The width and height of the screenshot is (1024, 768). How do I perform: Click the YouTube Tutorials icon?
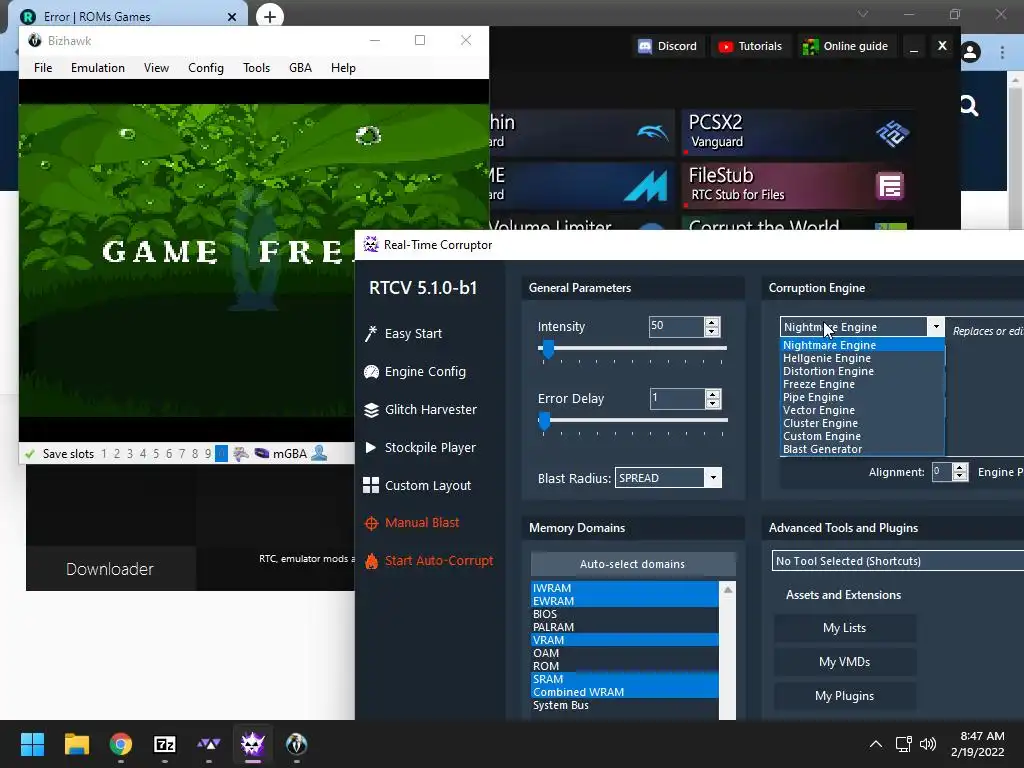coord(726,46)
